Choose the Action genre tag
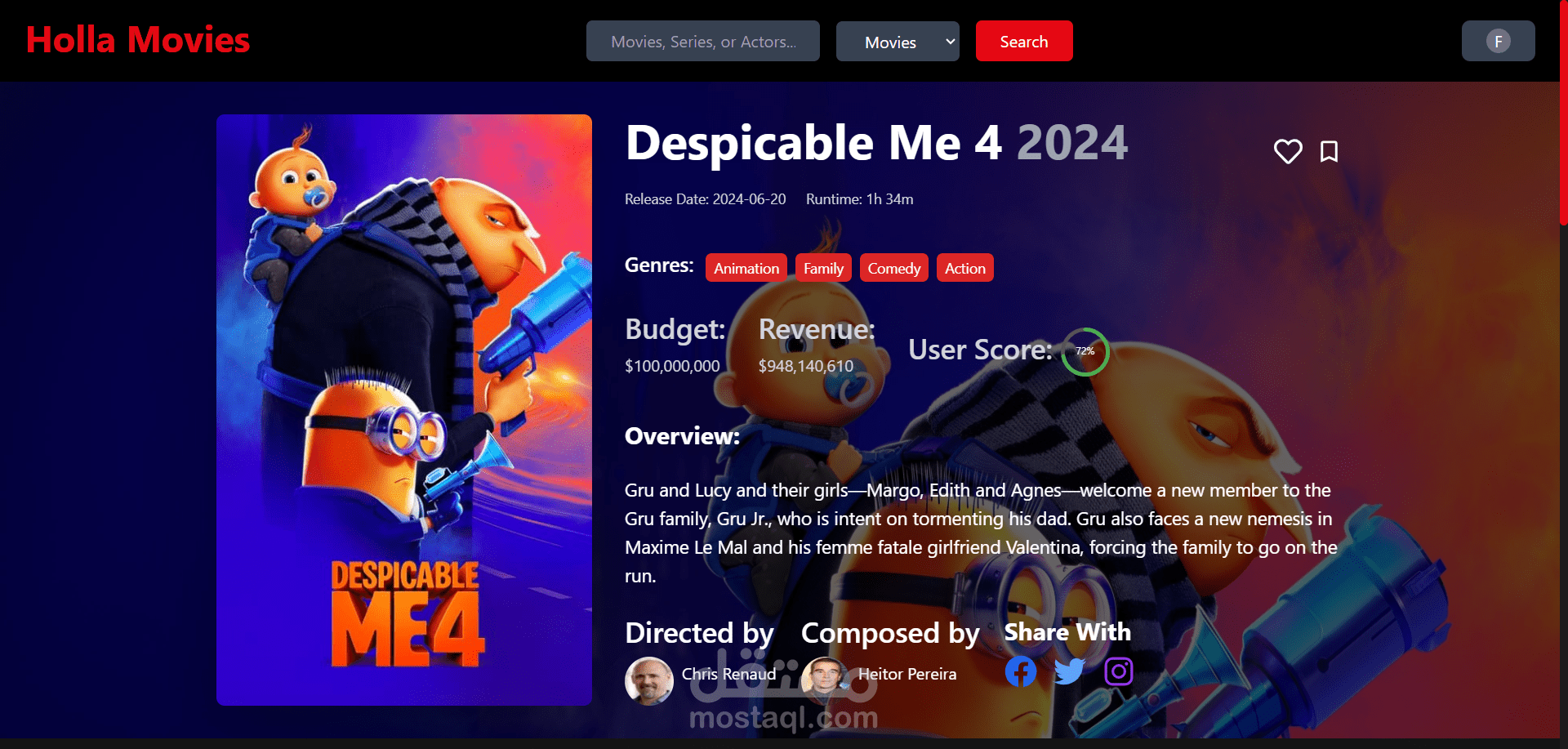 pyautogui.click(x=965, y=268)
